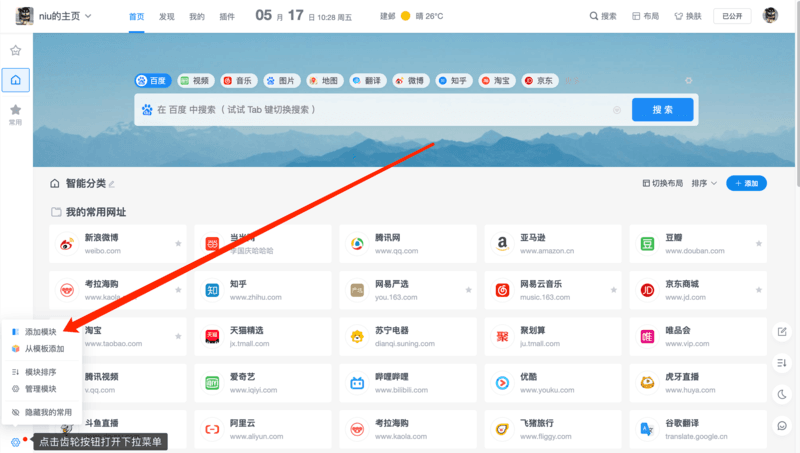Viewport: 800px width, 453px height.
Task: Open the edit note icon on right edge
Action: 782,332
